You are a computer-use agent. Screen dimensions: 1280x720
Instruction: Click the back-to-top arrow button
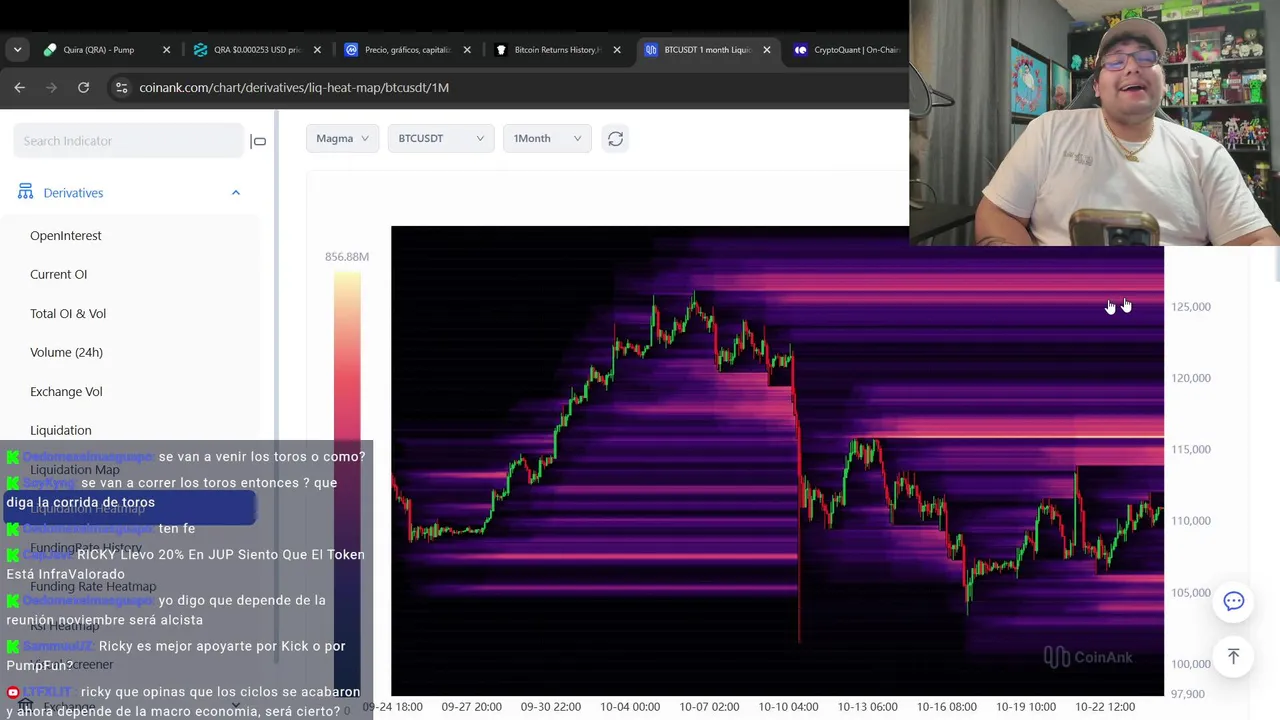(x=1234, y=656)
